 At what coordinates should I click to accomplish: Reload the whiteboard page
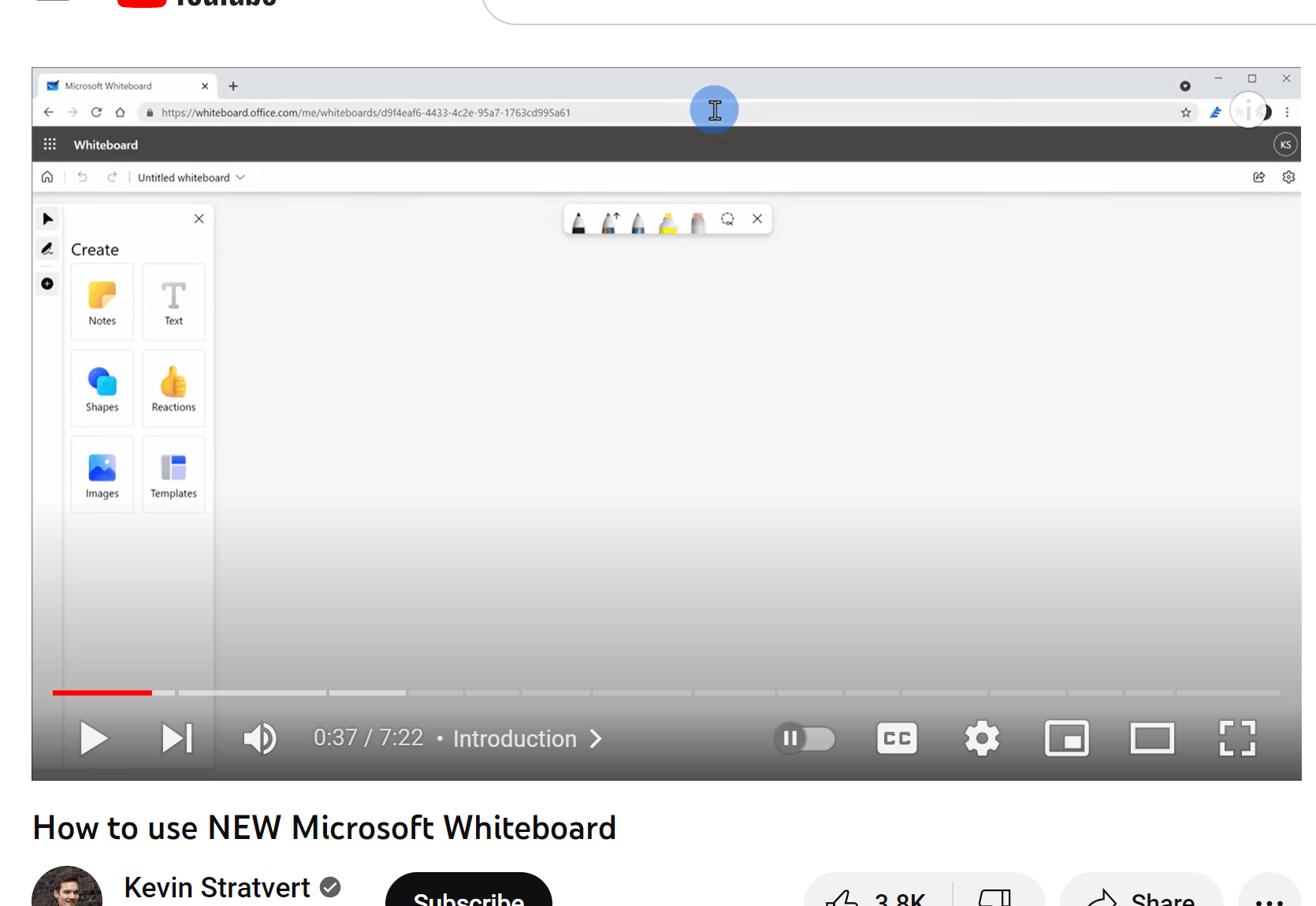[x=96, y=113]
